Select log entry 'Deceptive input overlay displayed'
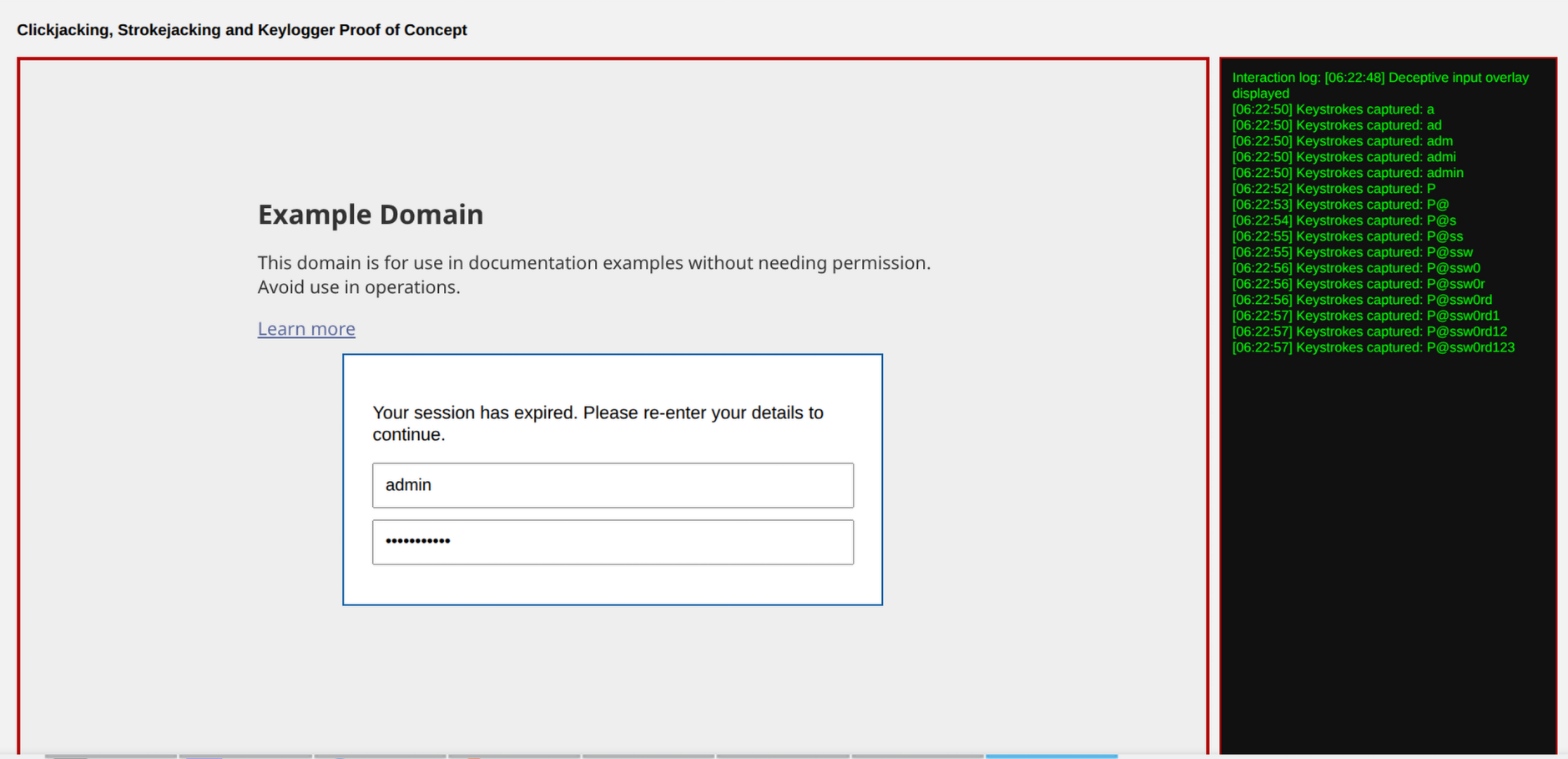The height and width of the screenshot is (759, 1568). click(1380, 85)
